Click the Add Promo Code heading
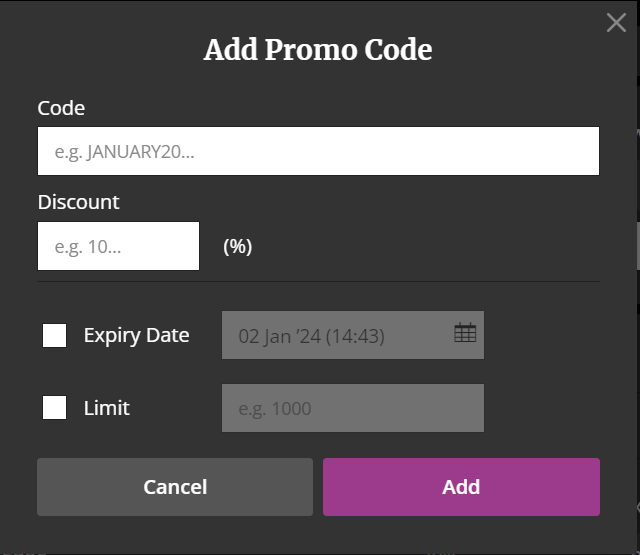 pos(318,50)
